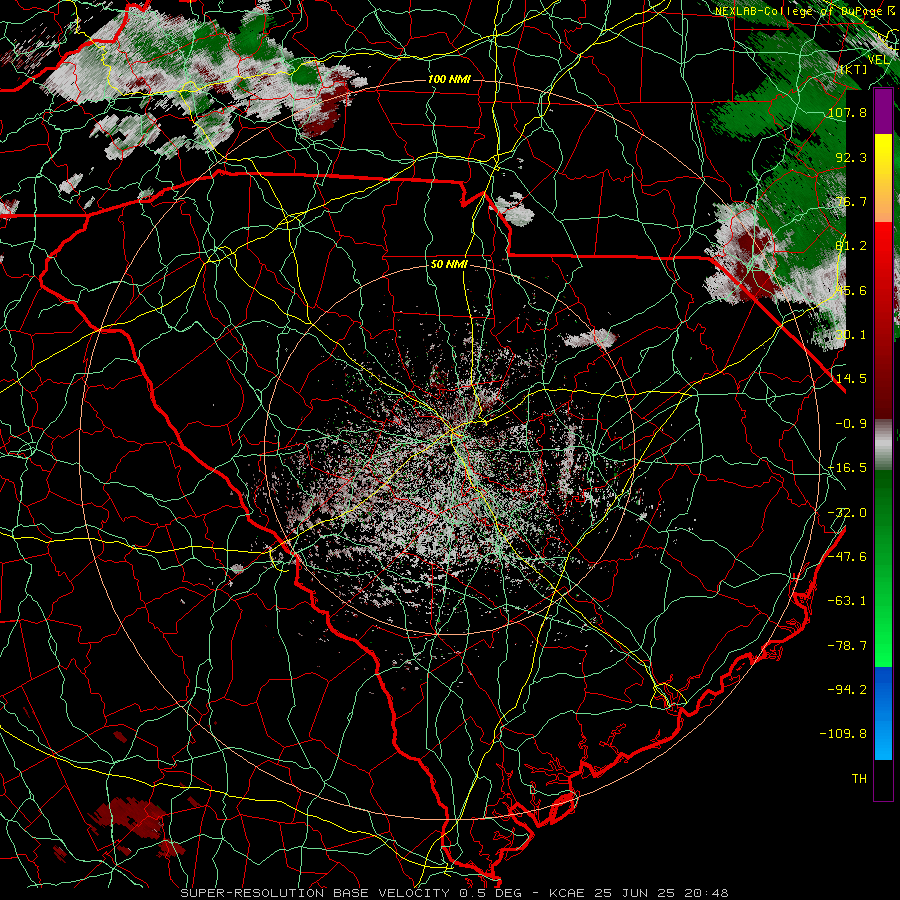This screenshot has width=900, height=900.
Task: Select the -47.6 legend value
Action: pyautogui.click(x=847, y=557)
